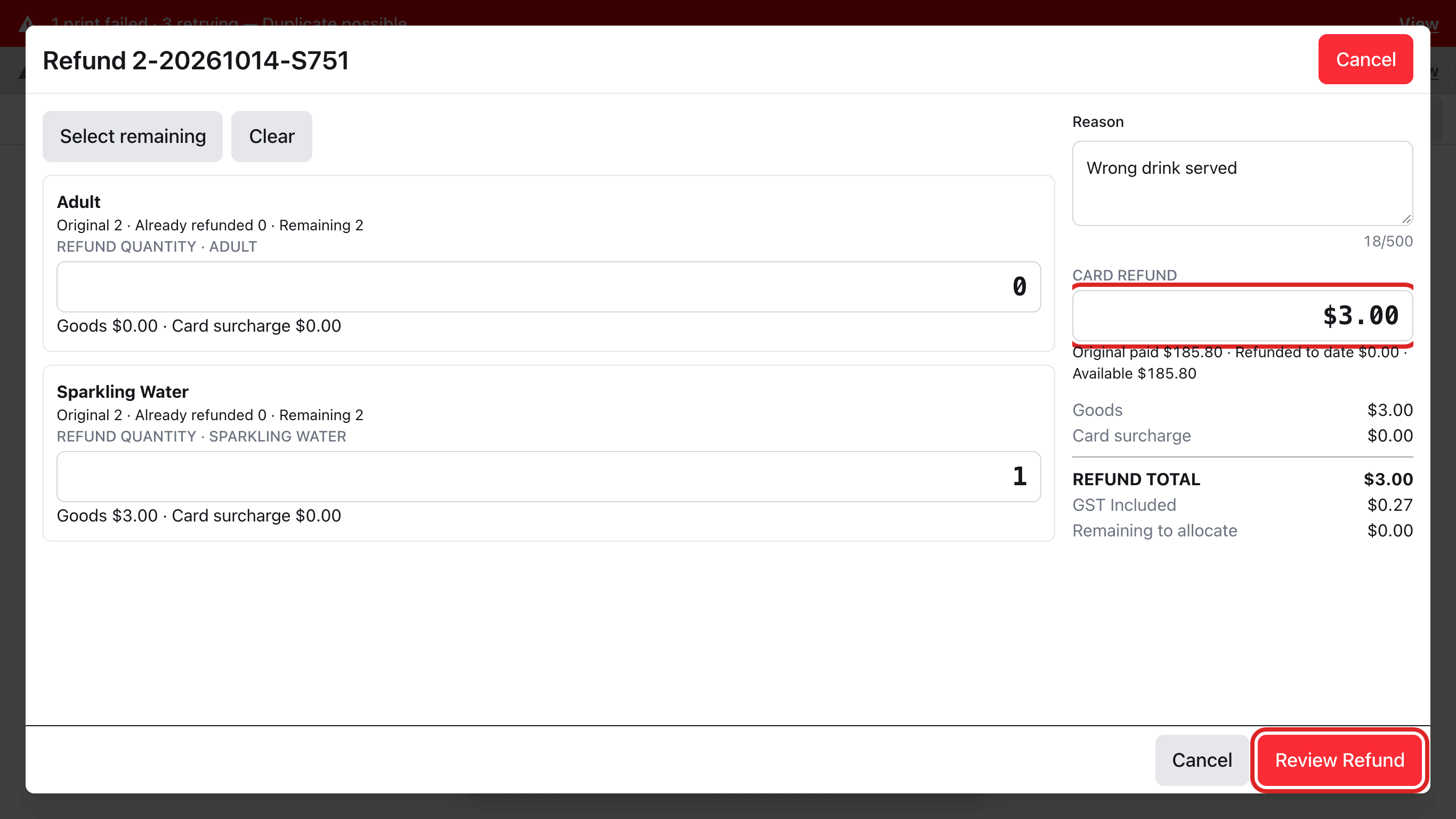Screen dimensions: 1456x819
Task: Click the CARD REFUND label
Action: pos(1124,276)
